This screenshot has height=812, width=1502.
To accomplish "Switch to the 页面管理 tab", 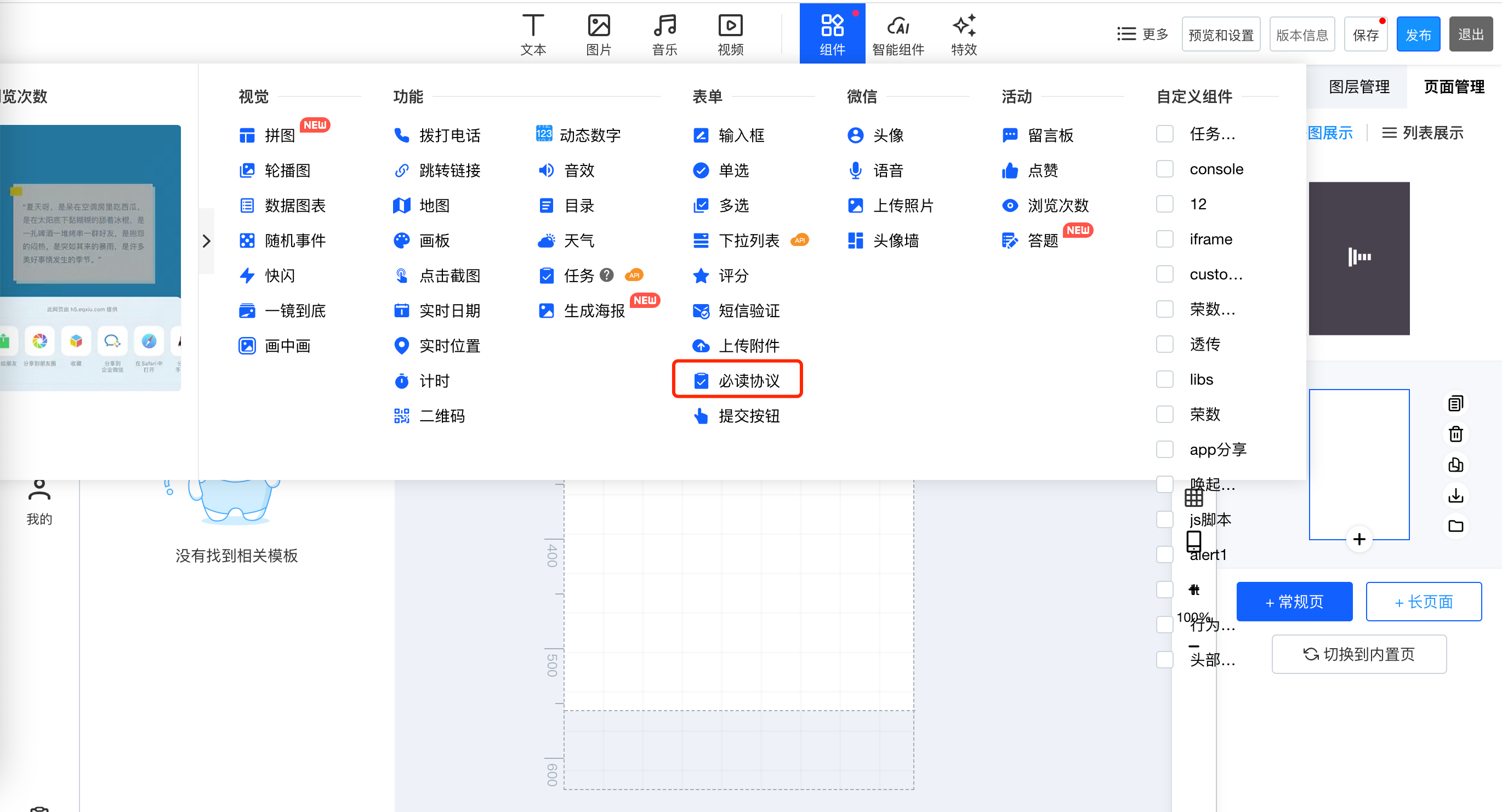I will click(1454, 87).
